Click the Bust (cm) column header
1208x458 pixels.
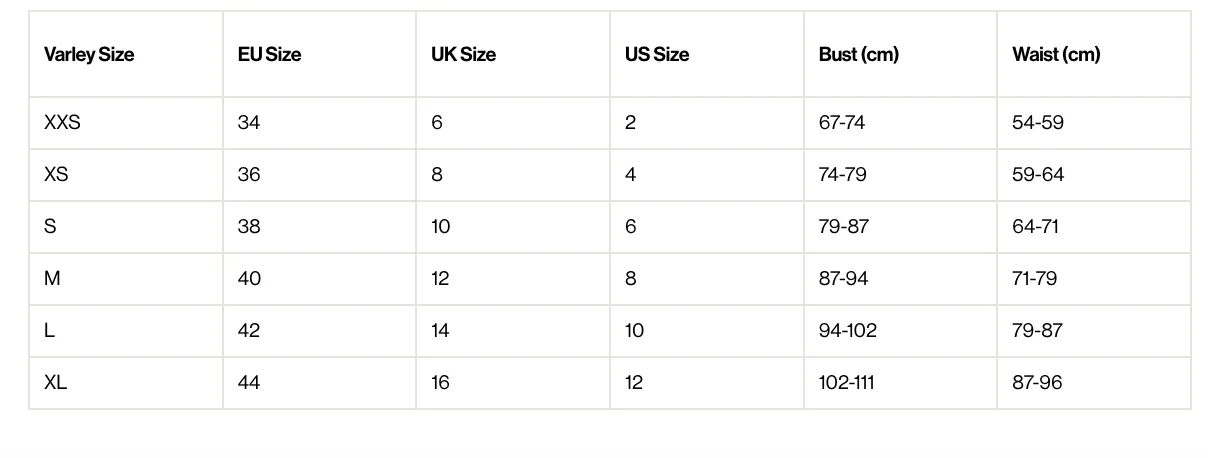[900, 54]
